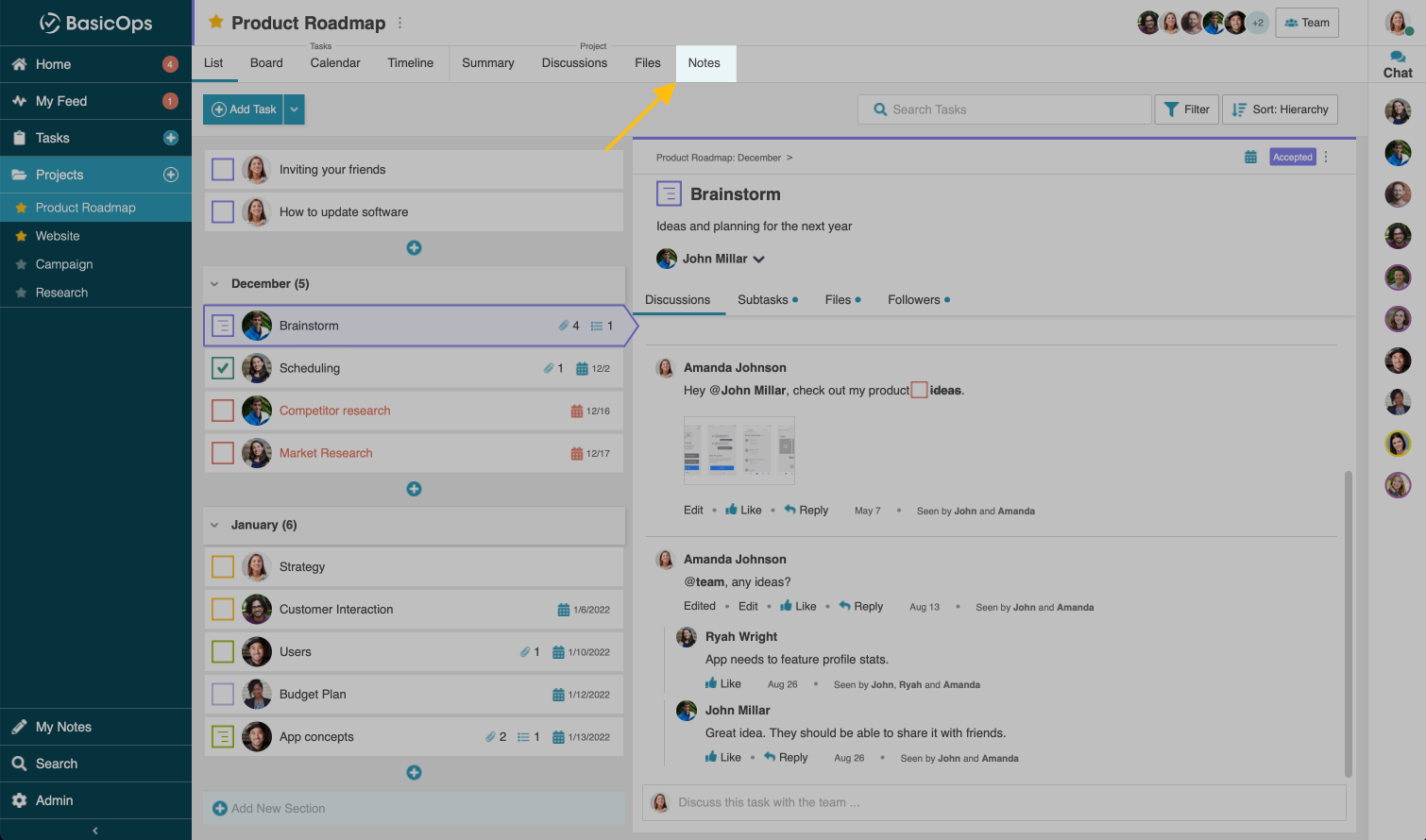
Task: Open the Subtasks tab in Brainstorm
Action: [x=763, y=300]
